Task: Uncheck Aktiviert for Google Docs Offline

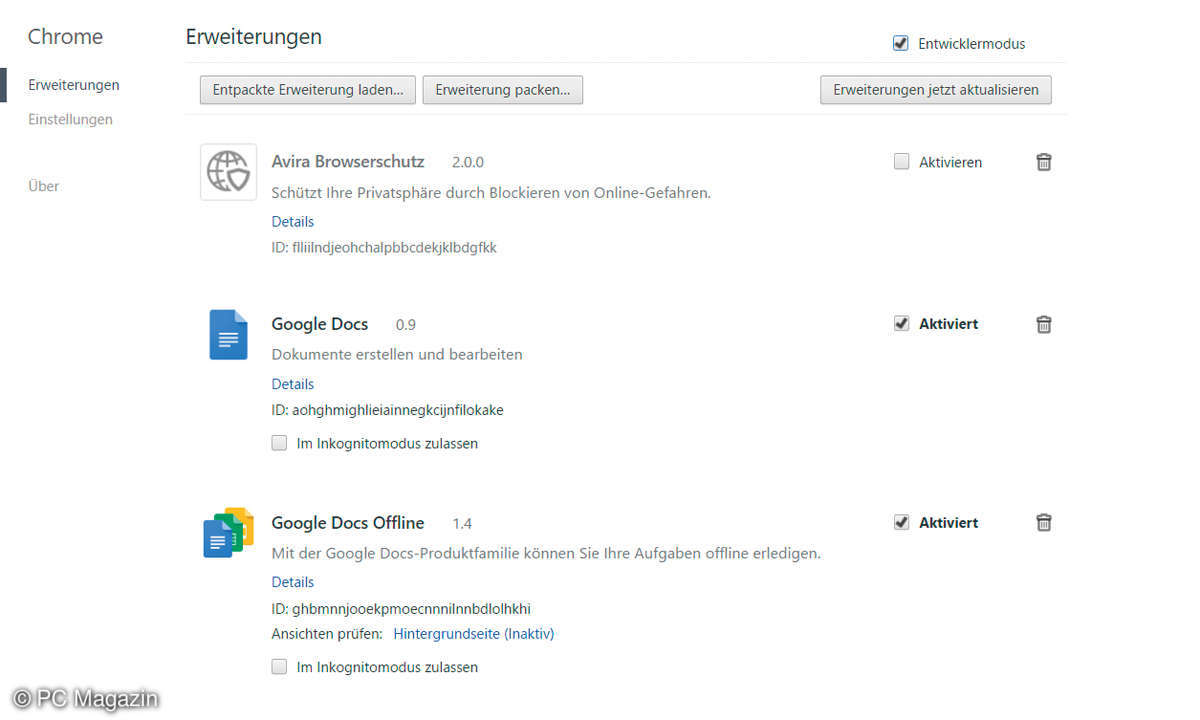Action: pos(901,522)
